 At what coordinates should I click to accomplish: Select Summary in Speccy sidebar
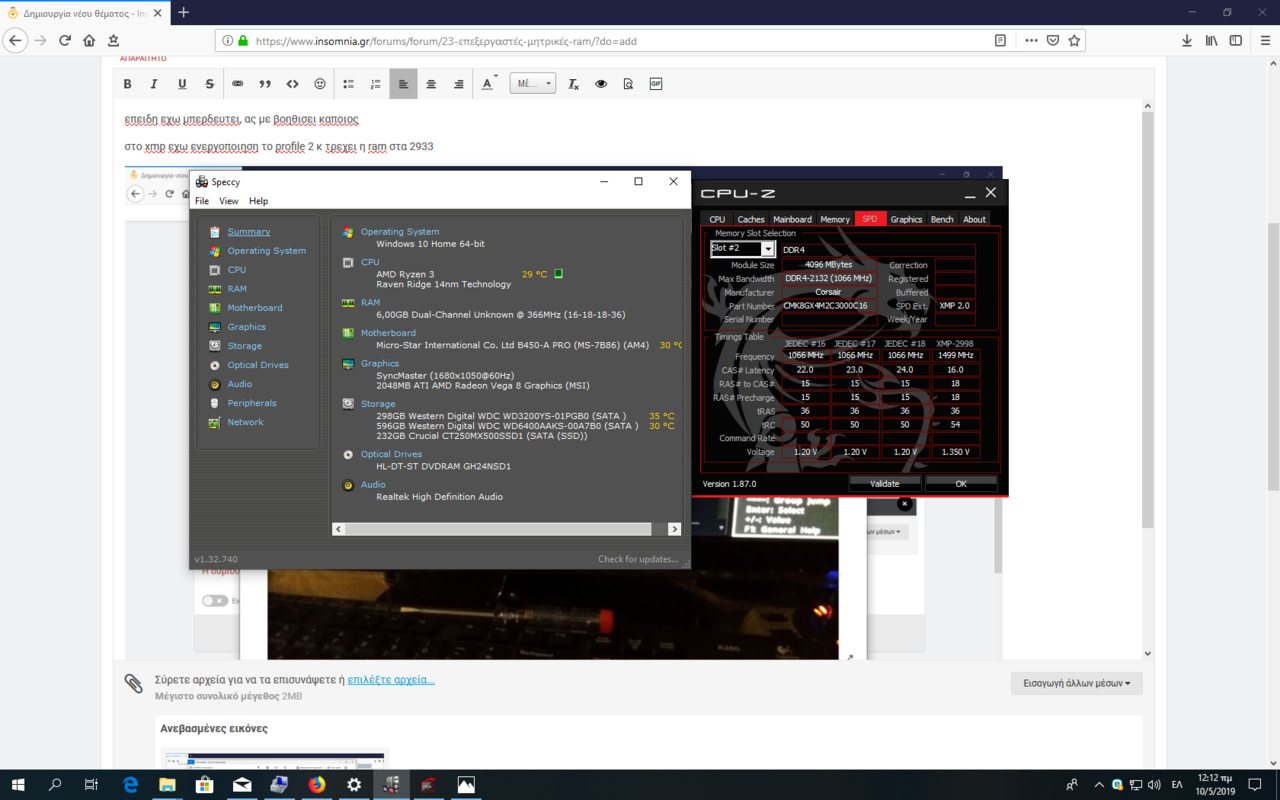[248, 232]
